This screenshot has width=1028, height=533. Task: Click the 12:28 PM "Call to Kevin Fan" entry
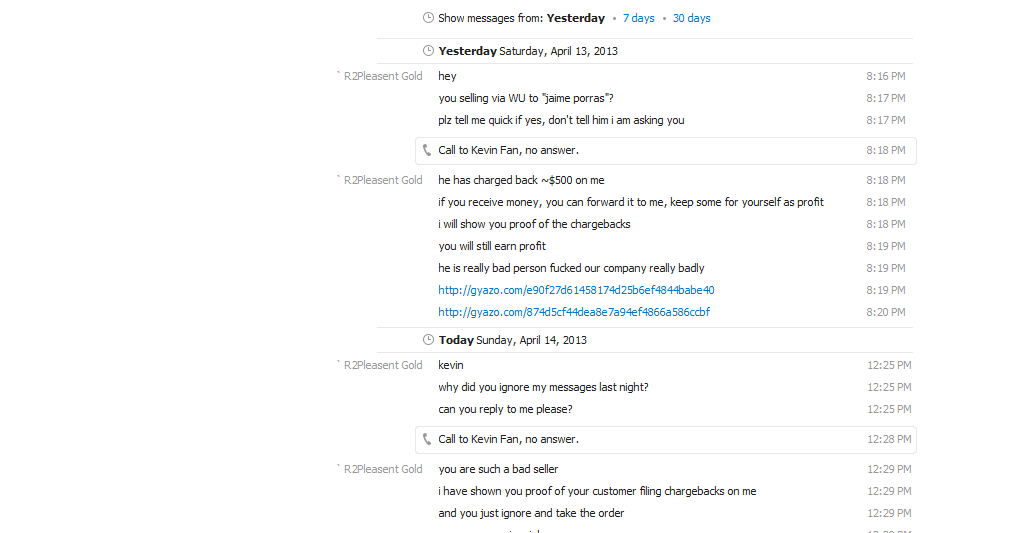pos(508,439)
